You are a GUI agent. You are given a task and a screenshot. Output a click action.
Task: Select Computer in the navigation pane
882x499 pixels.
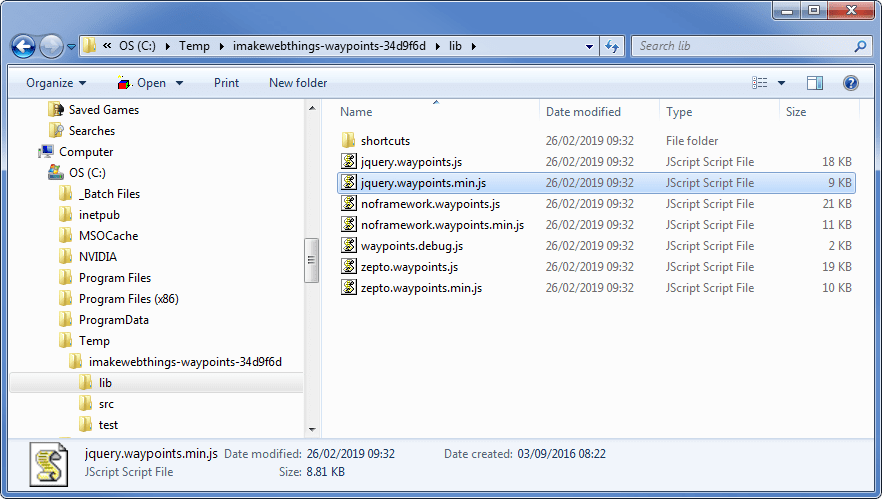[86, 152]
